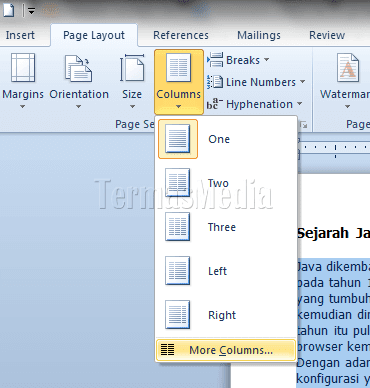Click the line starting 'browser kem'
Image resolution: width=370 pixels, height=388 pixels.
333,347
